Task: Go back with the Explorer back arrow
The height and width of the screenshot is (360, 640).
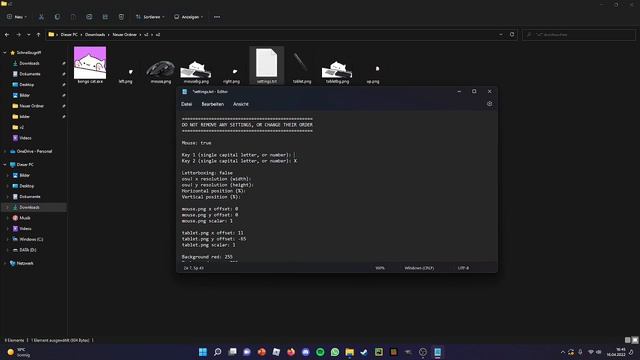Action: [x=7, y=35]
